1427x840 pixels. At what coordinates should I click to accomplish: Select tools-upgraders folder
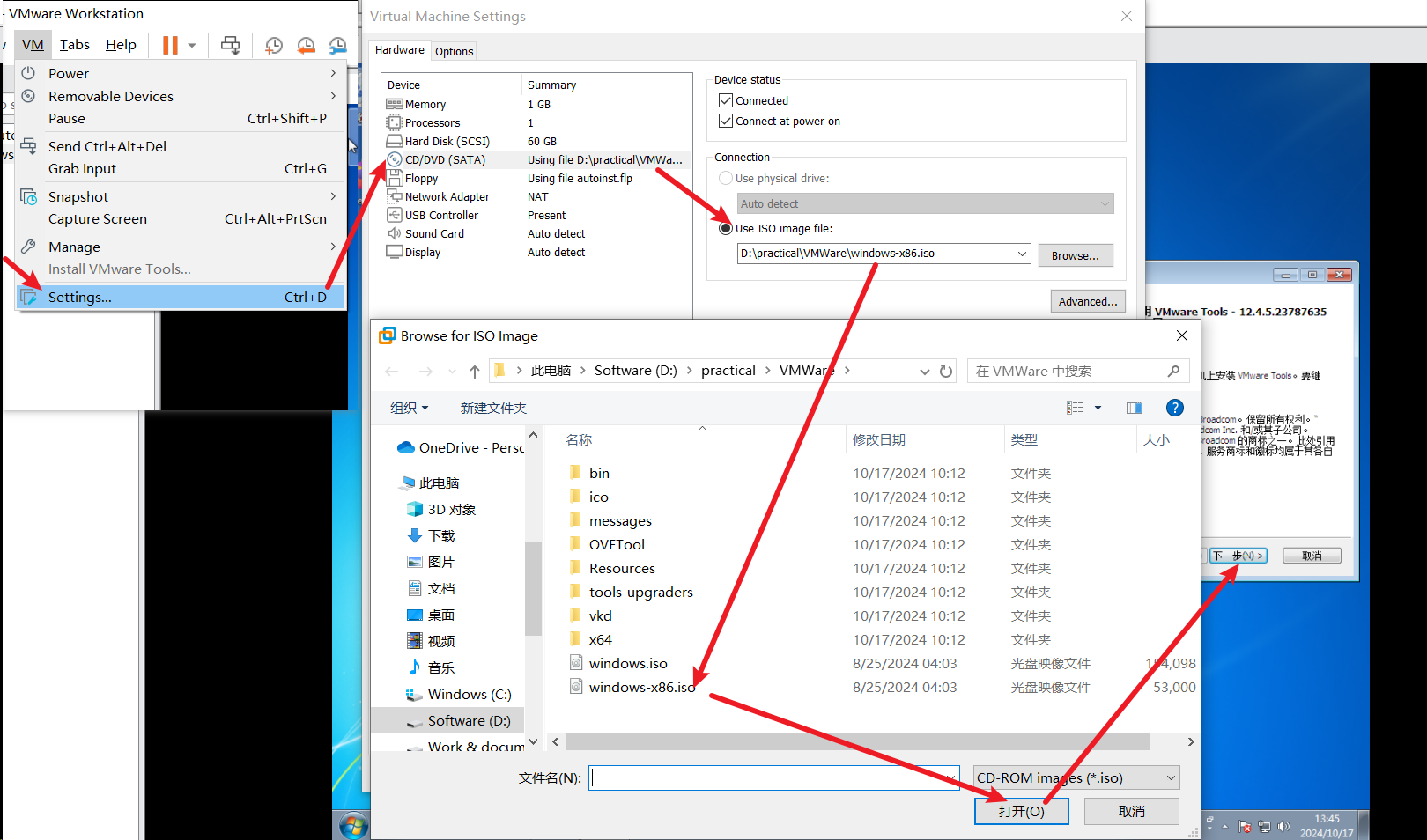pos(641,592)
